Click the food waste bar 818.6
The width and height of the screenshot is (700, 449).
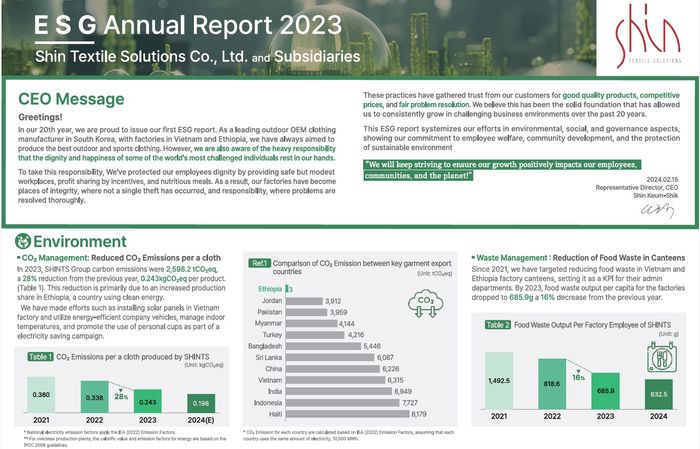click(552, 384)
